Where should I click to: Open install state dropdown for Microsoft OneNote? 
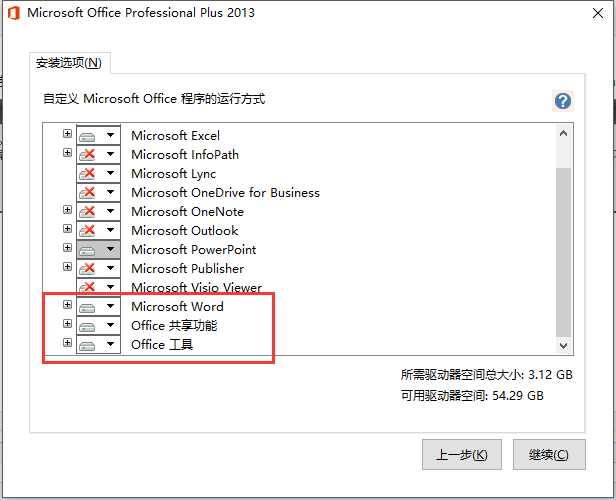tap(98, 211)
